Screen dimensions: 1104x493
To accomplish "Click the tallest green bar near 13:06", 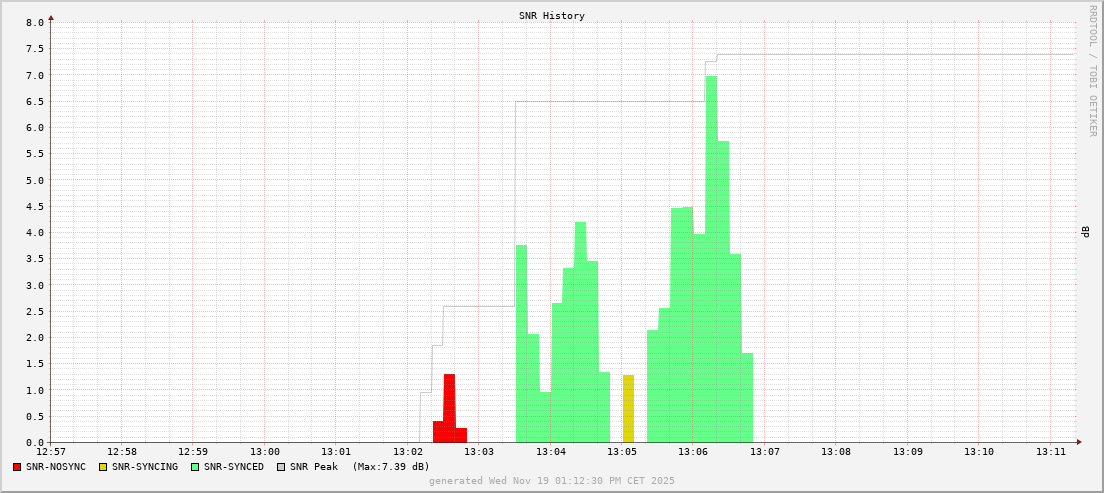I will coord(711,260).
